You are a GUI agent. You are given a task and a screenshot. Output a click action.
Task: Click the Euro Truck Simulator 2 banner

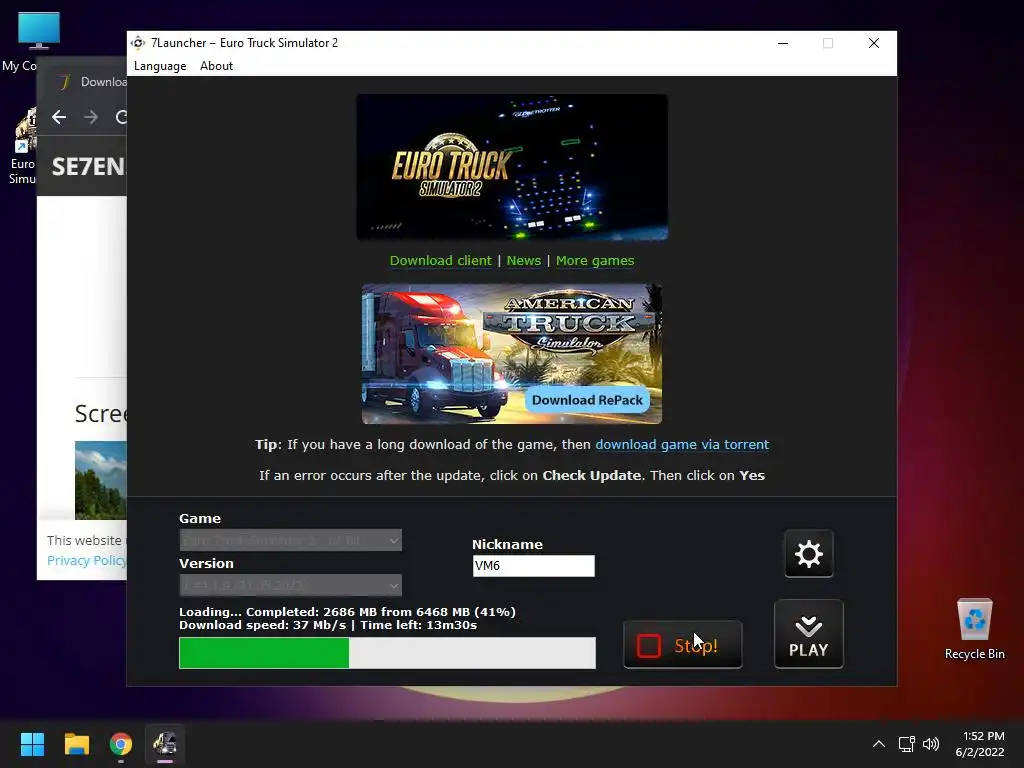512,167
